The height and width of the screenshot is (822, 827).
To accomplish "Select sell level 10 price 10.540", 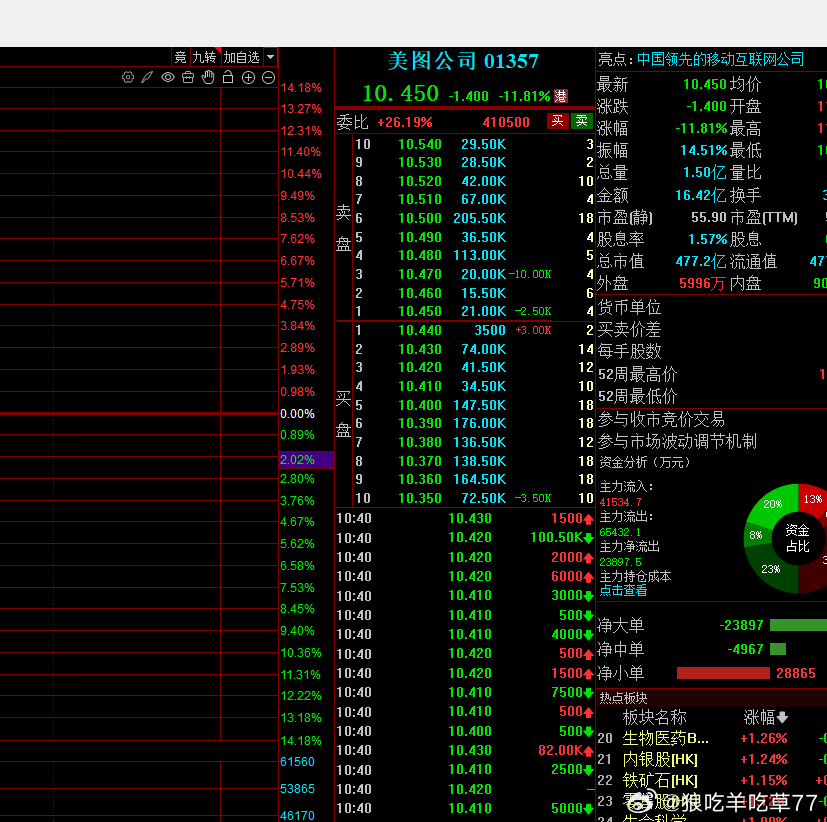I will pos(420,144).
